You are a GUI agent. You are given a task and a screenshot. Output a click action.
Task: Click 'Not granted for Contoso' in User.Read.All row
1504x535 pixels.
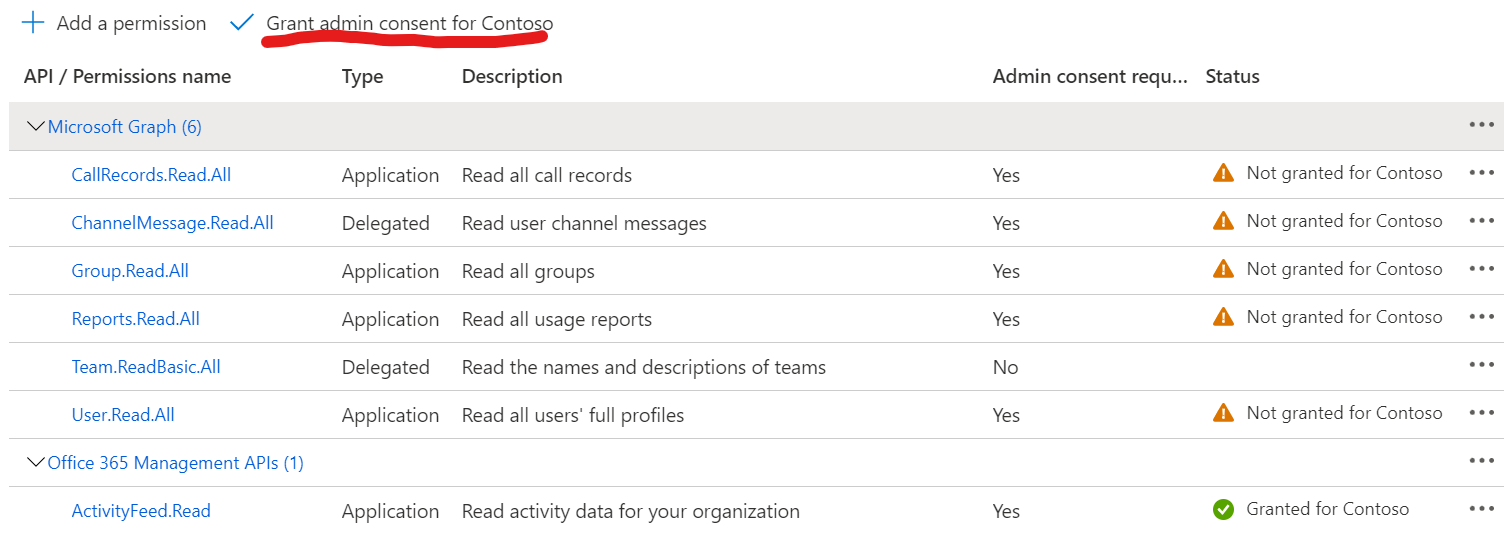coord(1344,413)
